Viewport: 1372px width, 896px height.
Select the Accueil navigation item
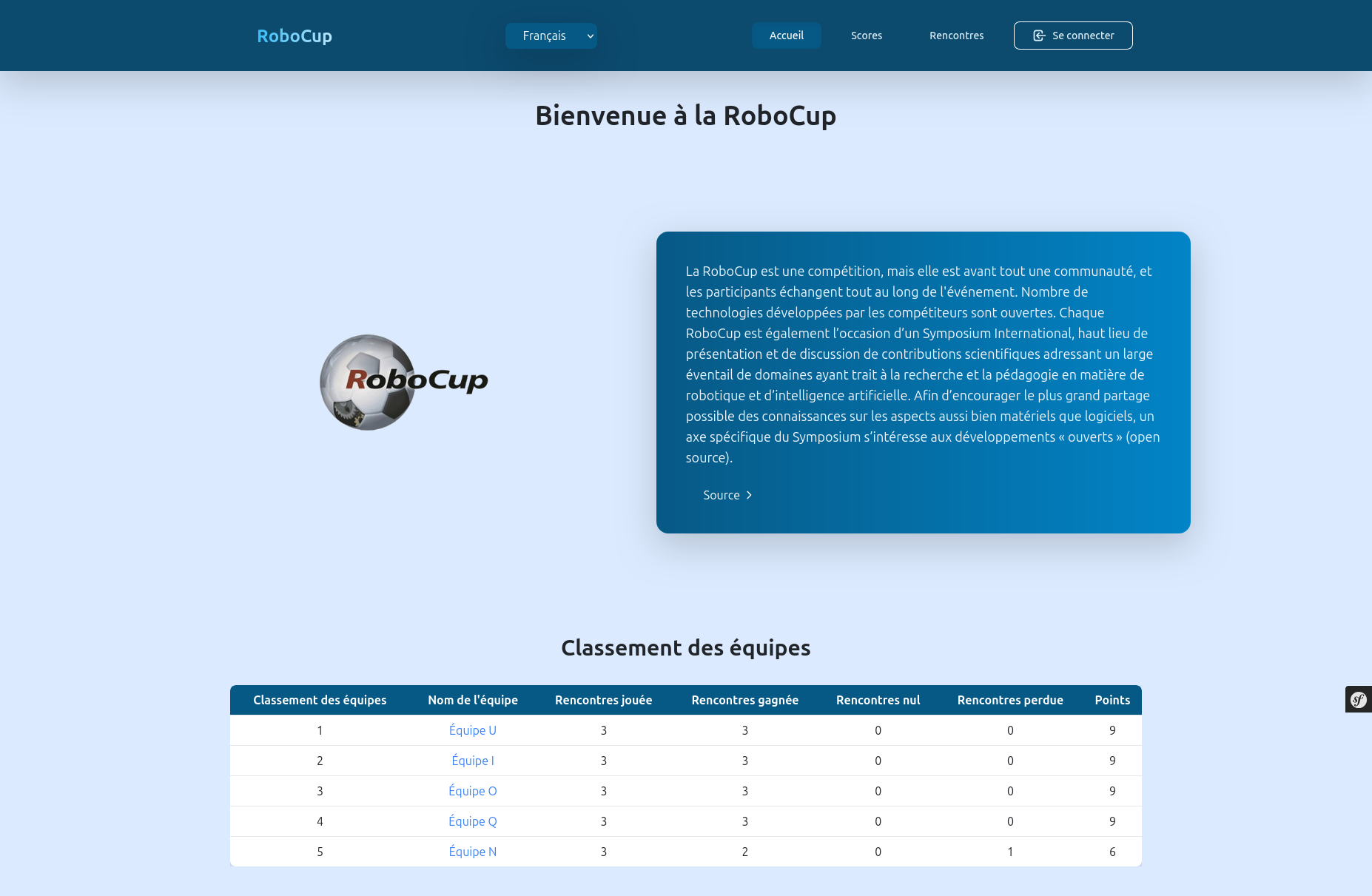[786, 35]
